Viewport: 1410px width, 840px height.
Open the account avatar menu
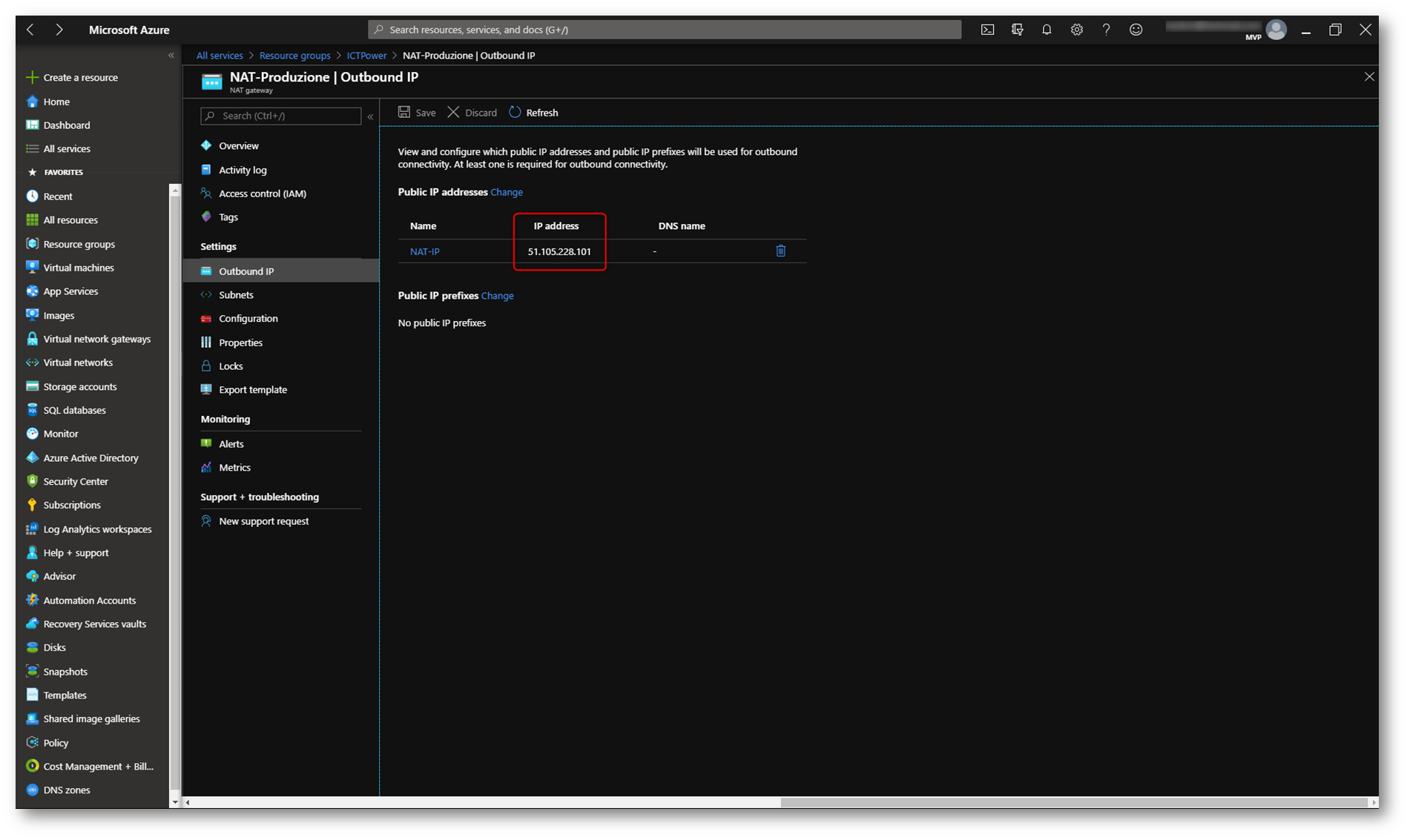click(x=1276, y=30)
